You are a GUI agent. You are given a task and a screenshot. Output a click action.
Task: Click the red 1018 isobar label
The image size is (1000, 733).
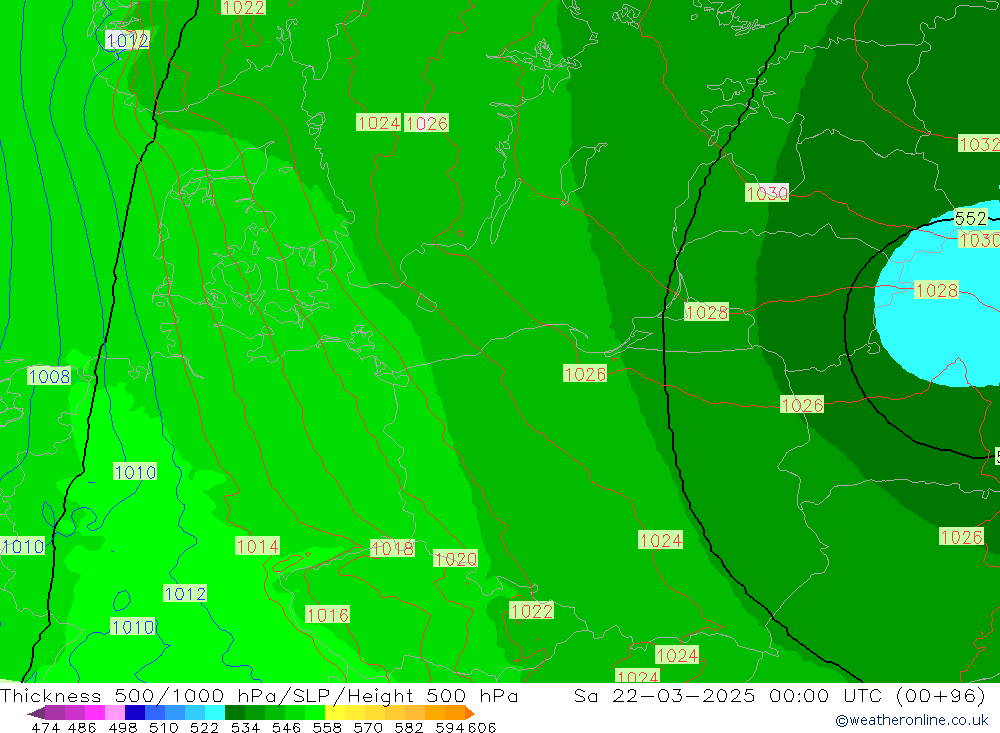pyautogui.click(x=392, y=549)
